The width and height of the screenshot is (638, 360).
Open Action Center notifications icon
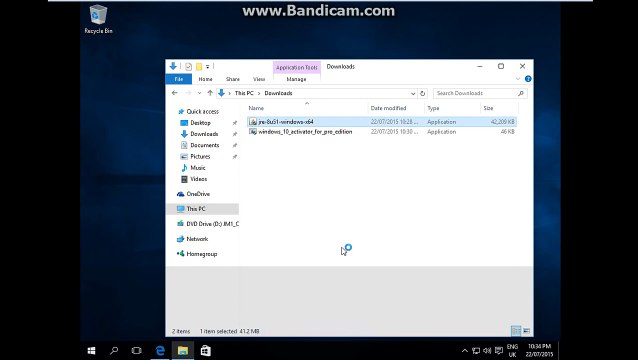[498, 351]
